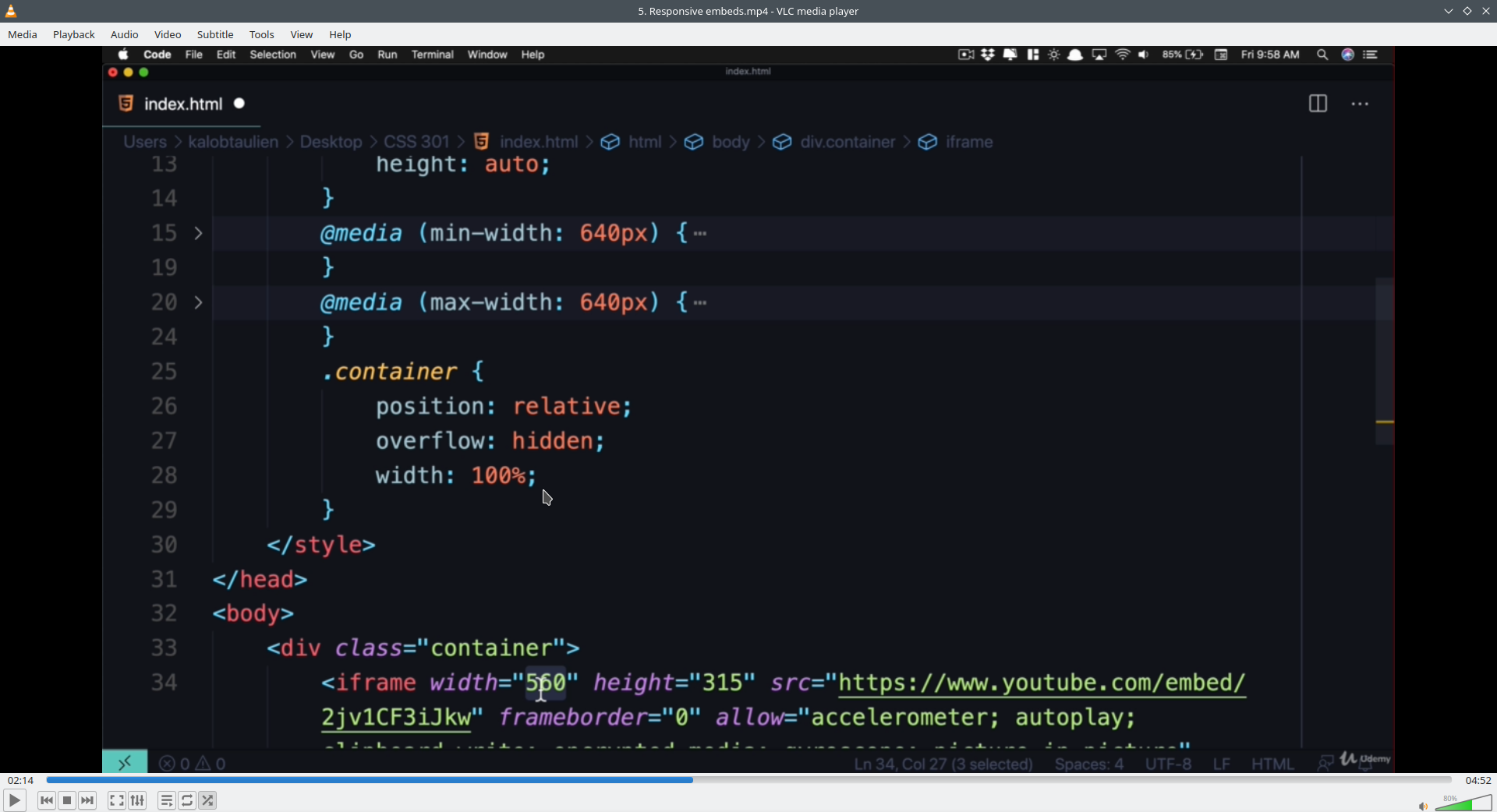Click the UTF-8 encoding status item
The image size is (1497, 812).
click(1168, 764)
